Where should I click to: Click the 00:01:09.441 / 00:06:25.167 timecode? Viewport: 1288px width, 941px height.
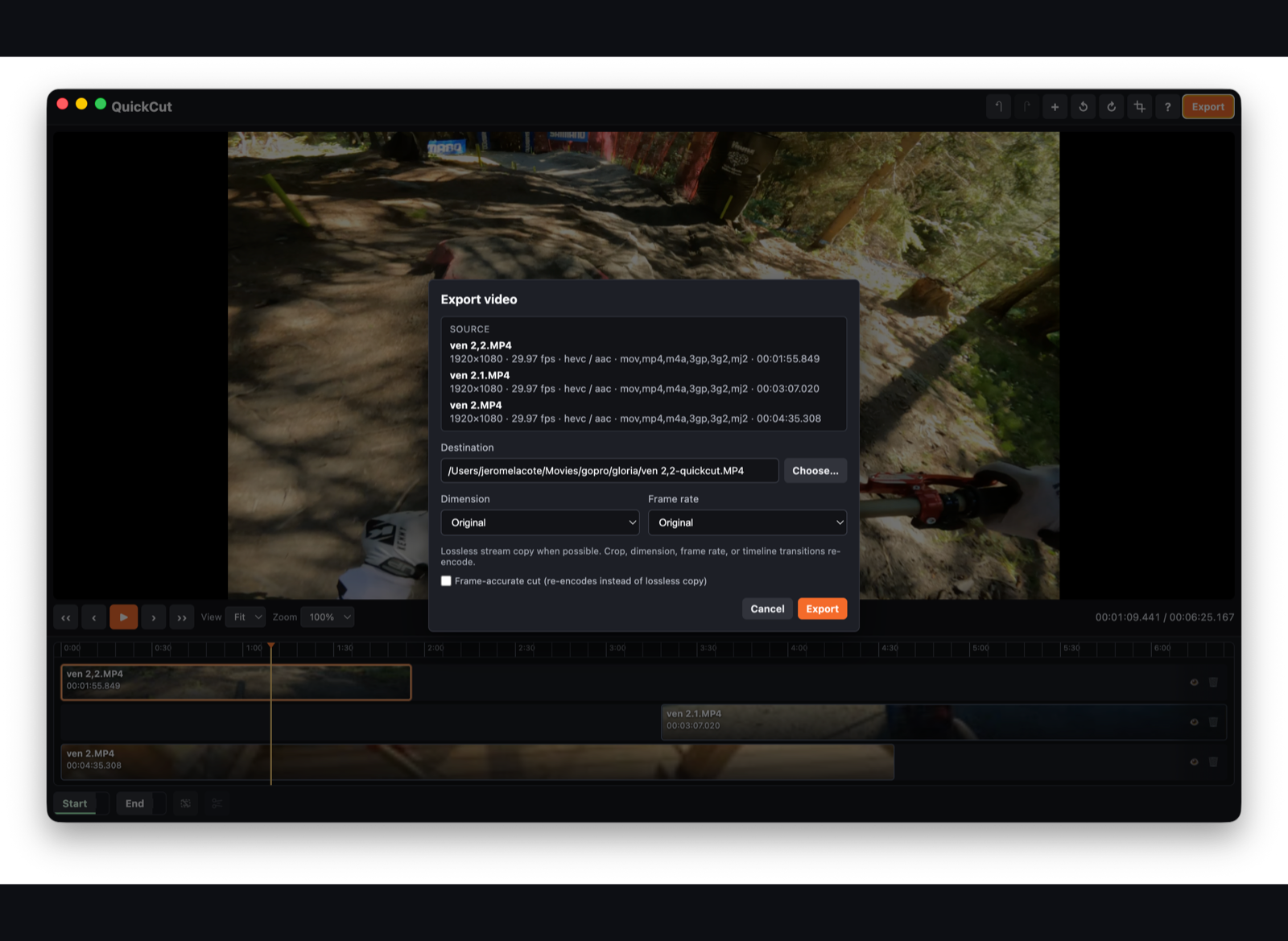1164,617
